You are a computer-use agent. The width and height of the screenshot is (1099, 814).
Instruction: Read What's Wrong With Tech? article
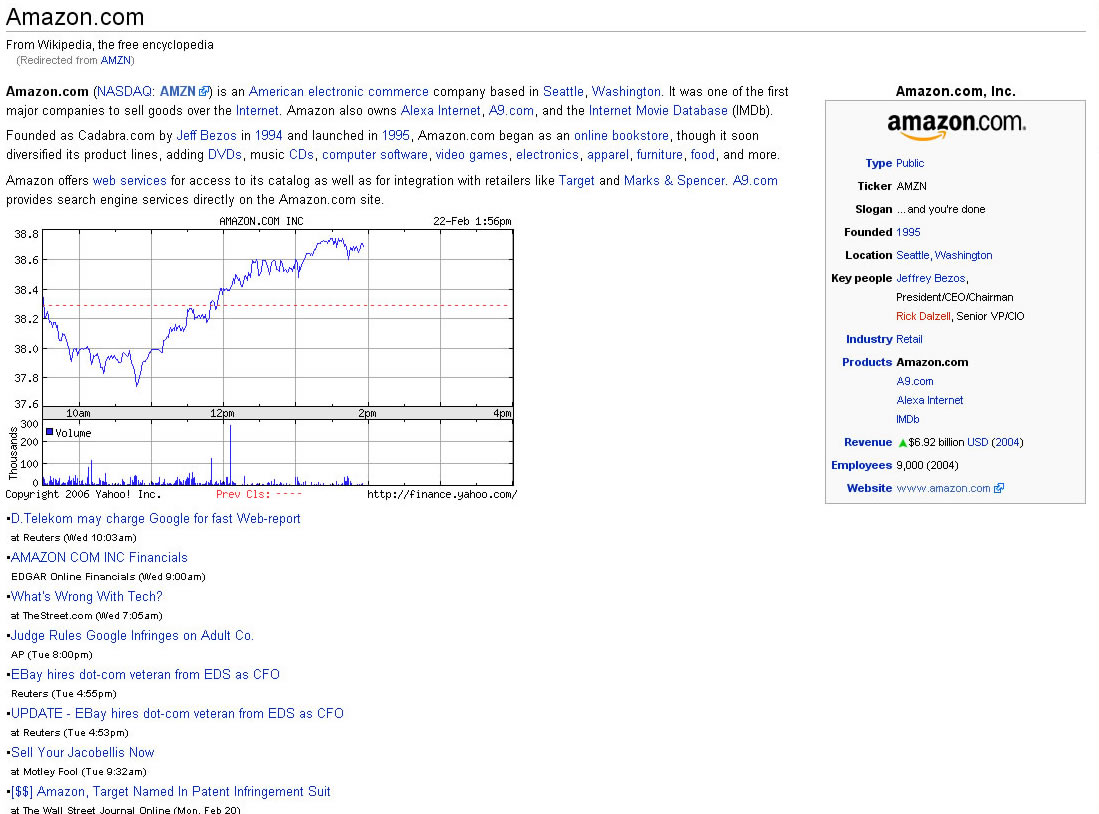click(87, 597)
